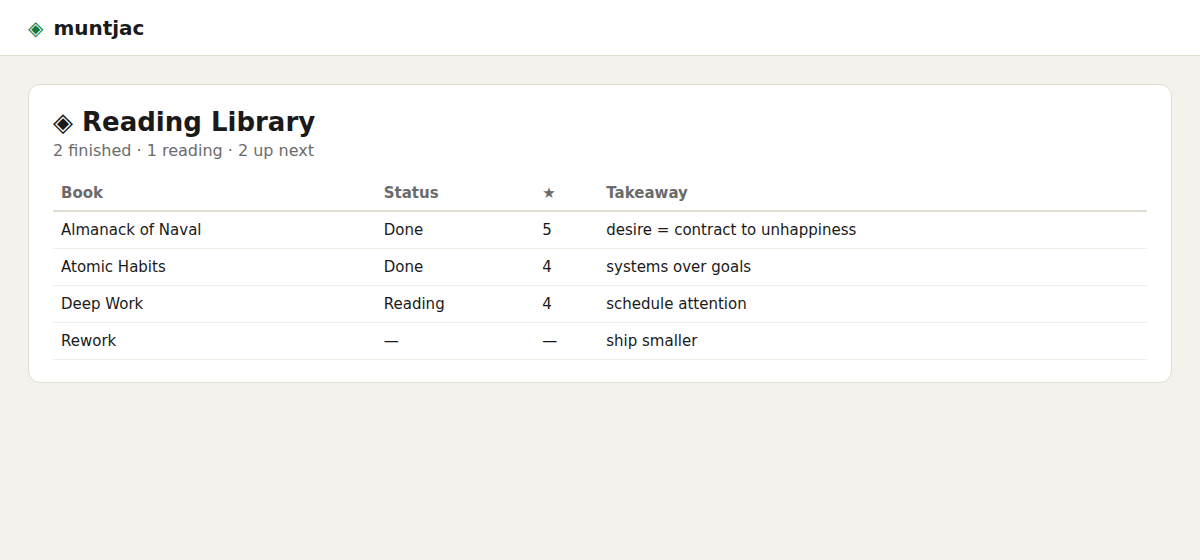Viewport: 1200px width, 560px height.
Task: Click the diamond icon beside Reading Library
Action: point(63,123)
